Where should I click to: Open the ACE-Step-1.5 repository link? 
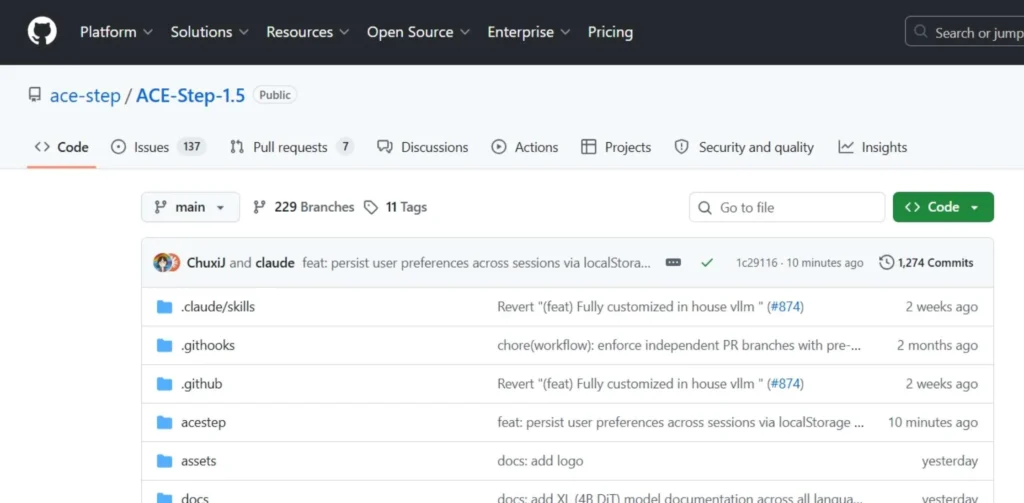(191, 95)
